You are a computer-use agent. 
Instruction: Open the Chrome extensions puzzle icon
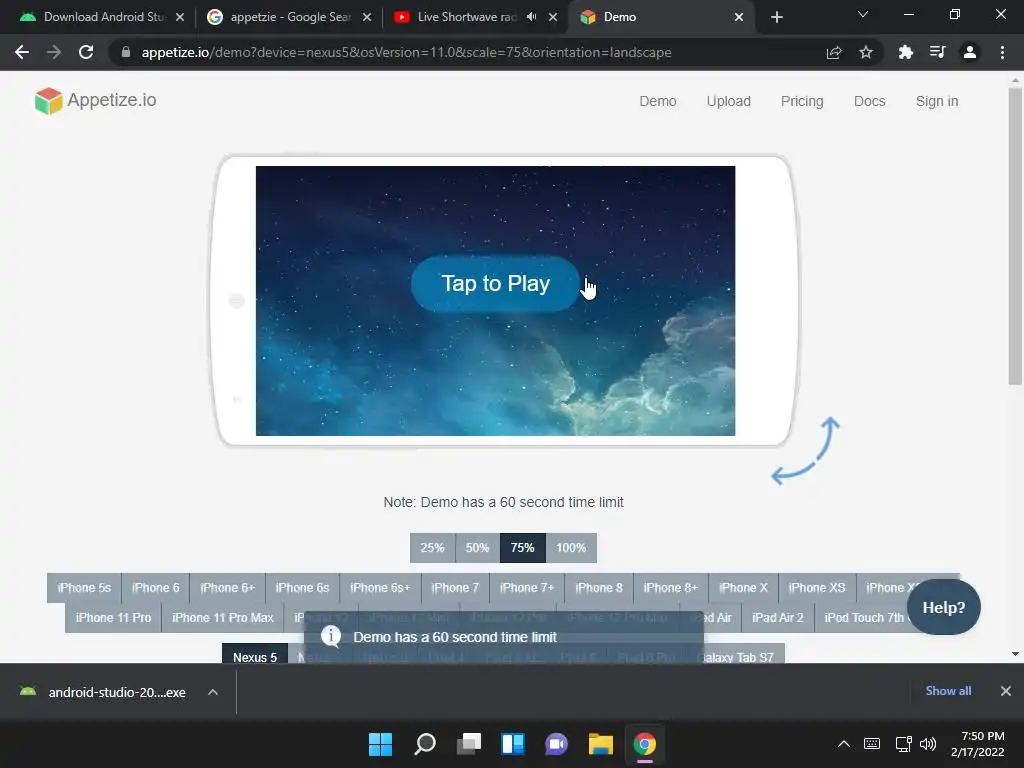click(905, 52)
